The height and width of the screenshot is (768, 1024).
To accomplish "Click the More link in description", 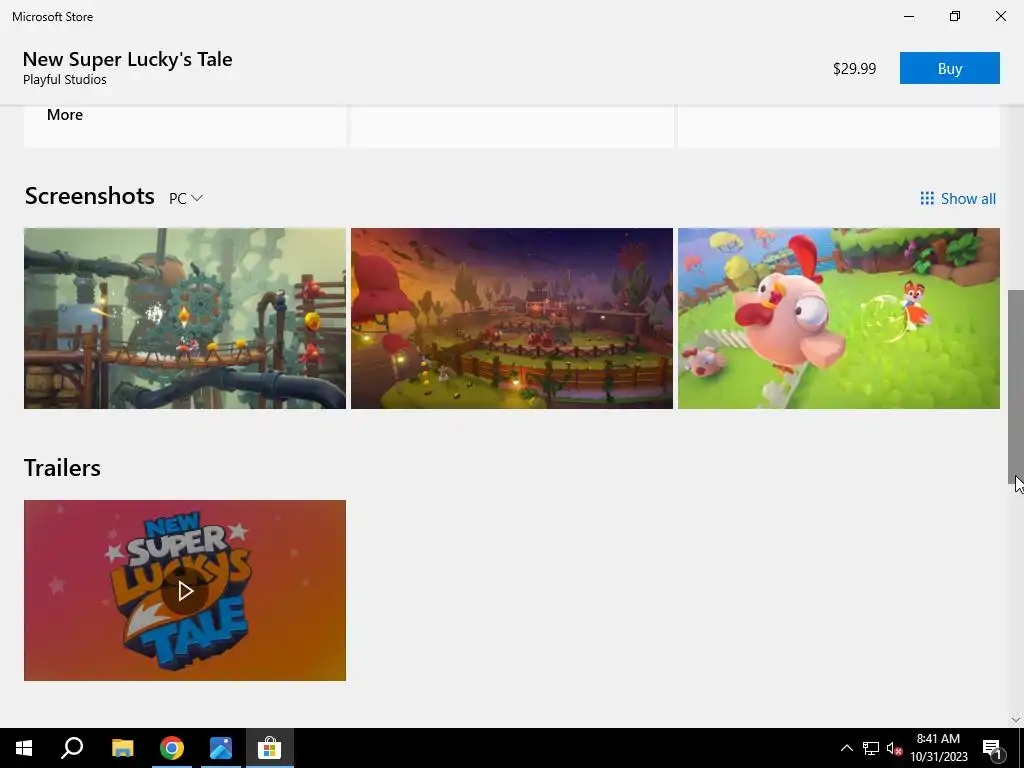I will (x=65, y=115).
